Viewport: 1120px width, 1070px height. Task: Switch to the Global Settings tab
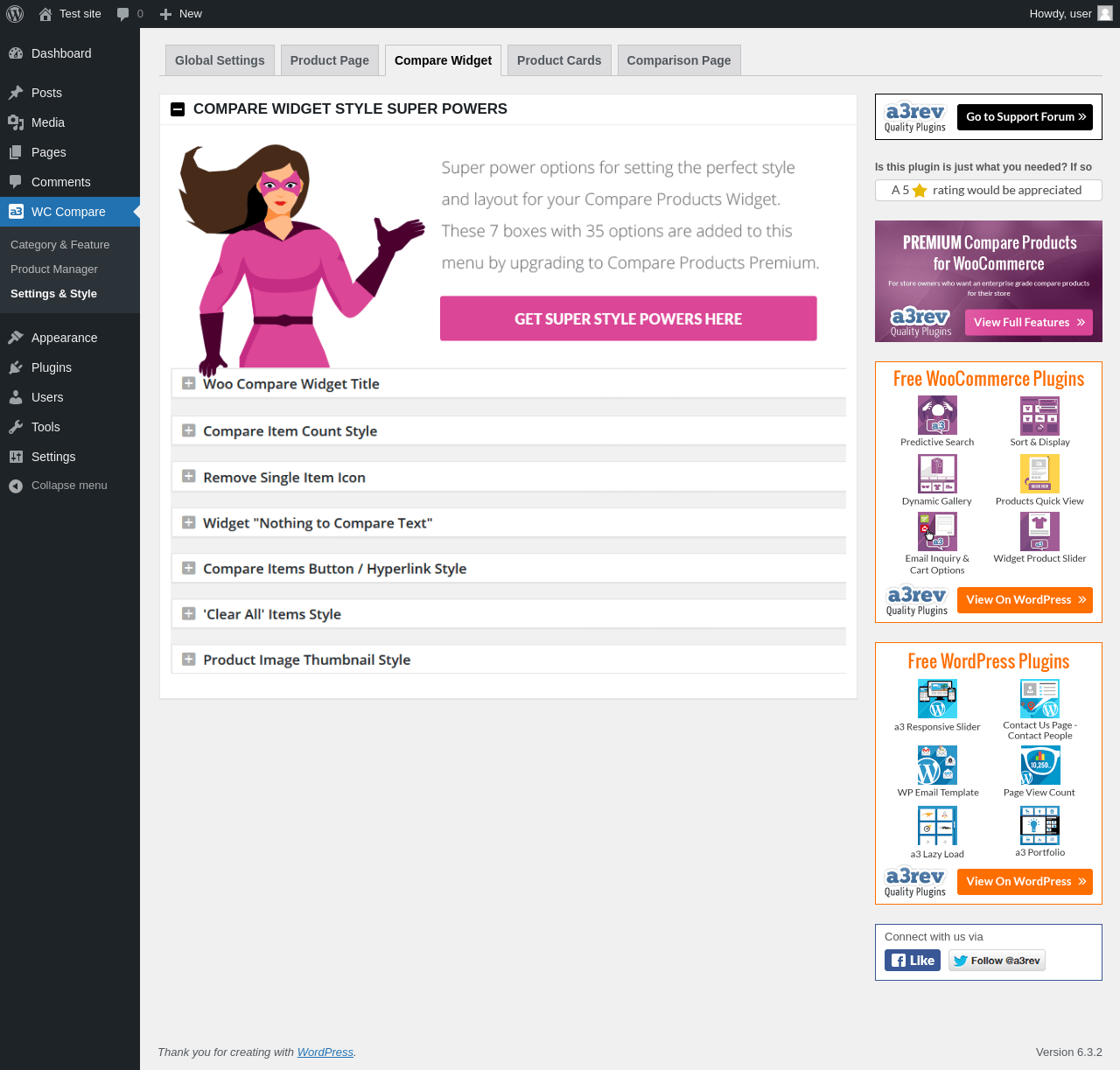220,60
